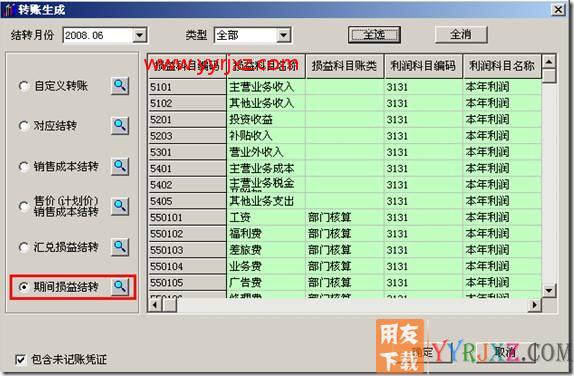
Task: Select the 期间损益结转 radio option
Action: pos(23,287)
